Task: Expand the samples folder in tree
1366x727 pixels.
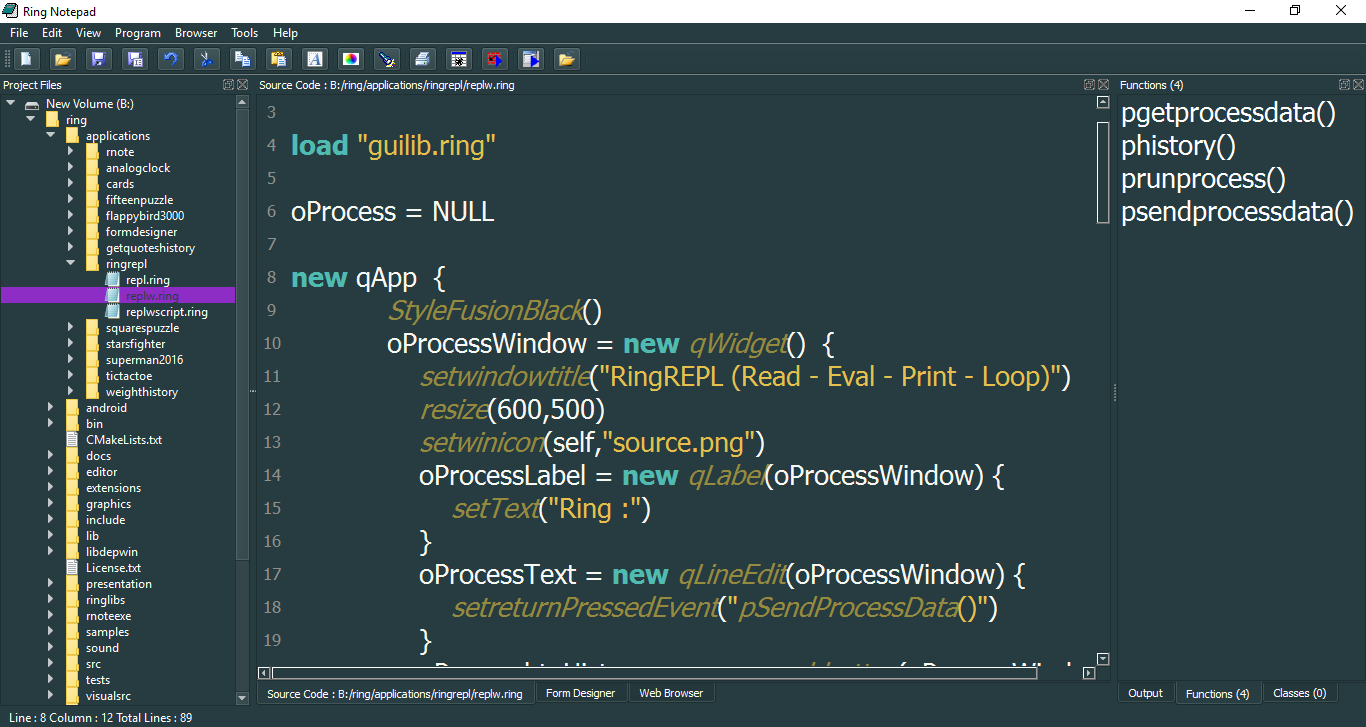Action: pos(50,632)
